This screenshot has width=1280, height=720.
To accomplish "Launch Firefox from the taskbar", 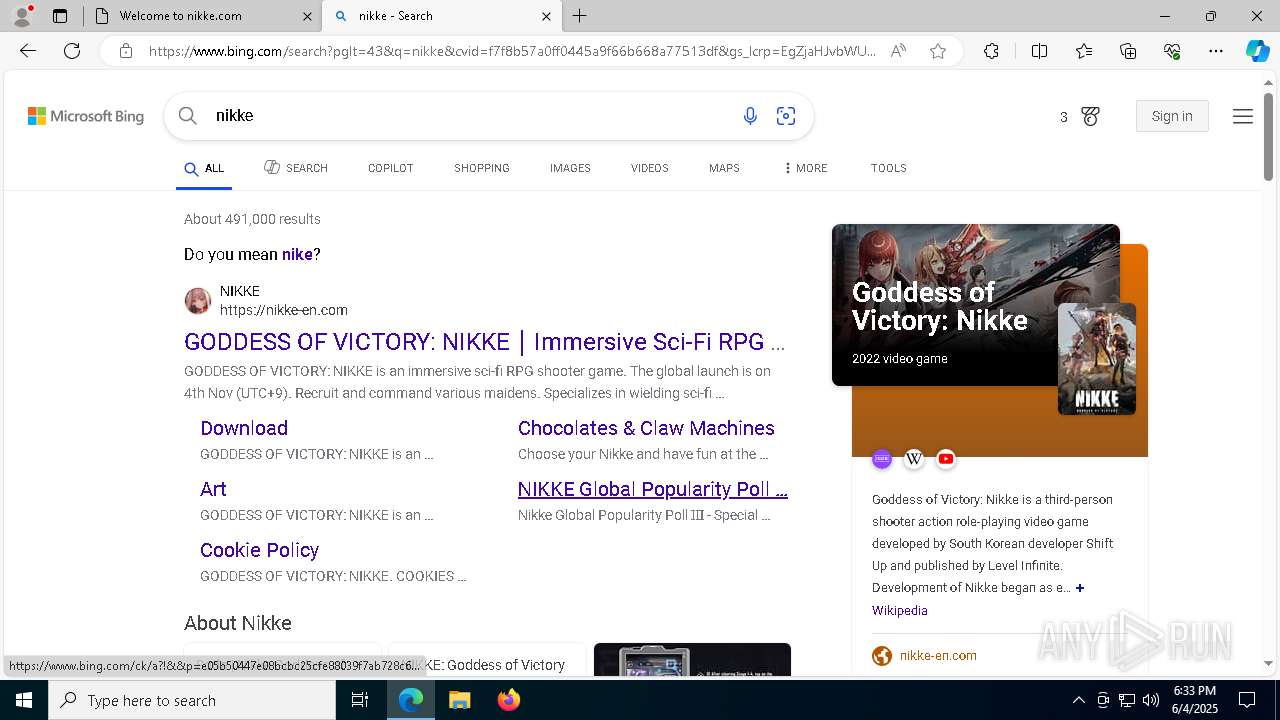I will point(509,700).
